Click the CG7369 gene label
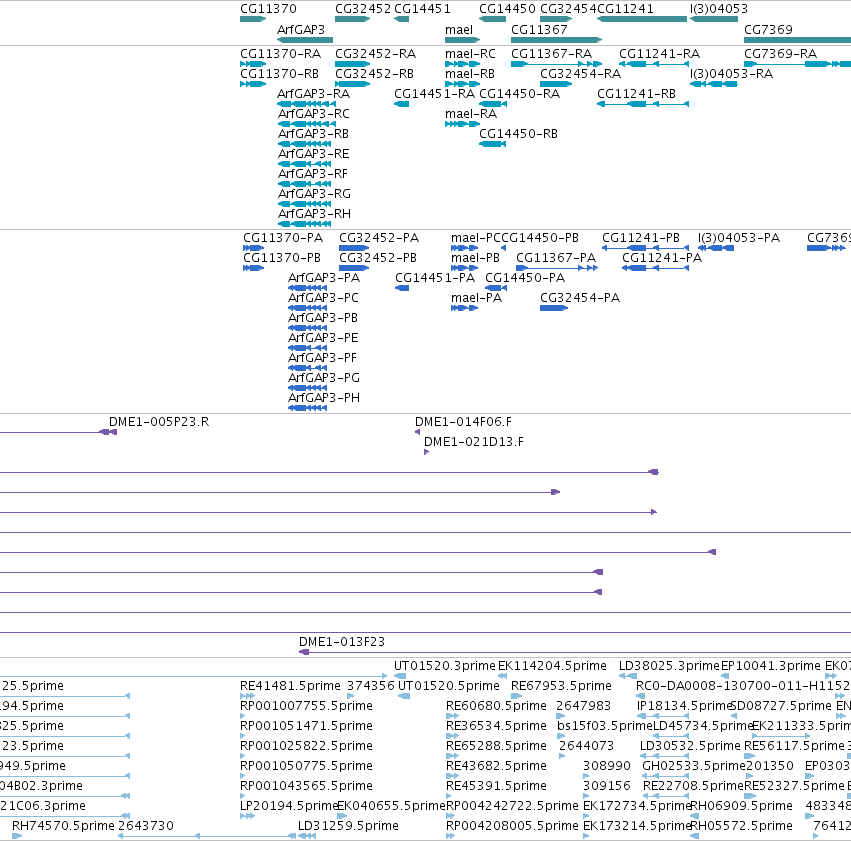 pyautogui.click(x=768, y=29)
